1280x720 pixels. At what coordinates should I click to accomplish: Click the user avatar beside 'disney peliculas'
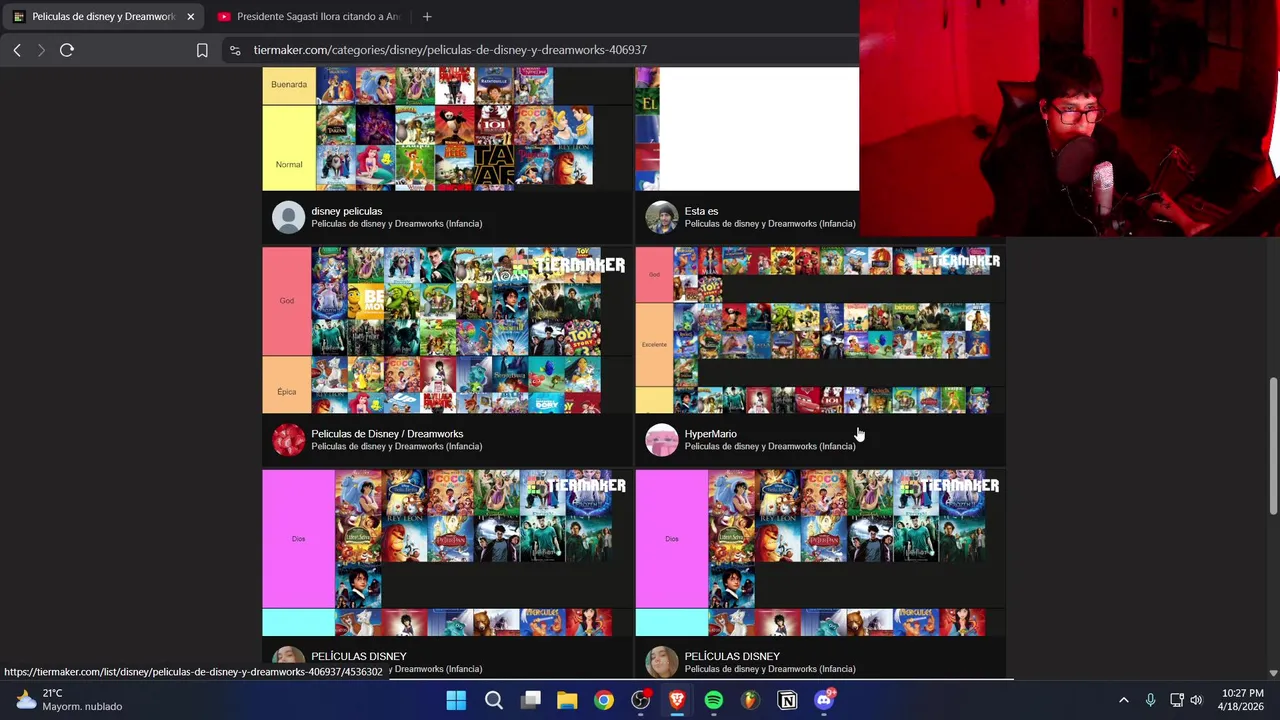click(288, 217)
